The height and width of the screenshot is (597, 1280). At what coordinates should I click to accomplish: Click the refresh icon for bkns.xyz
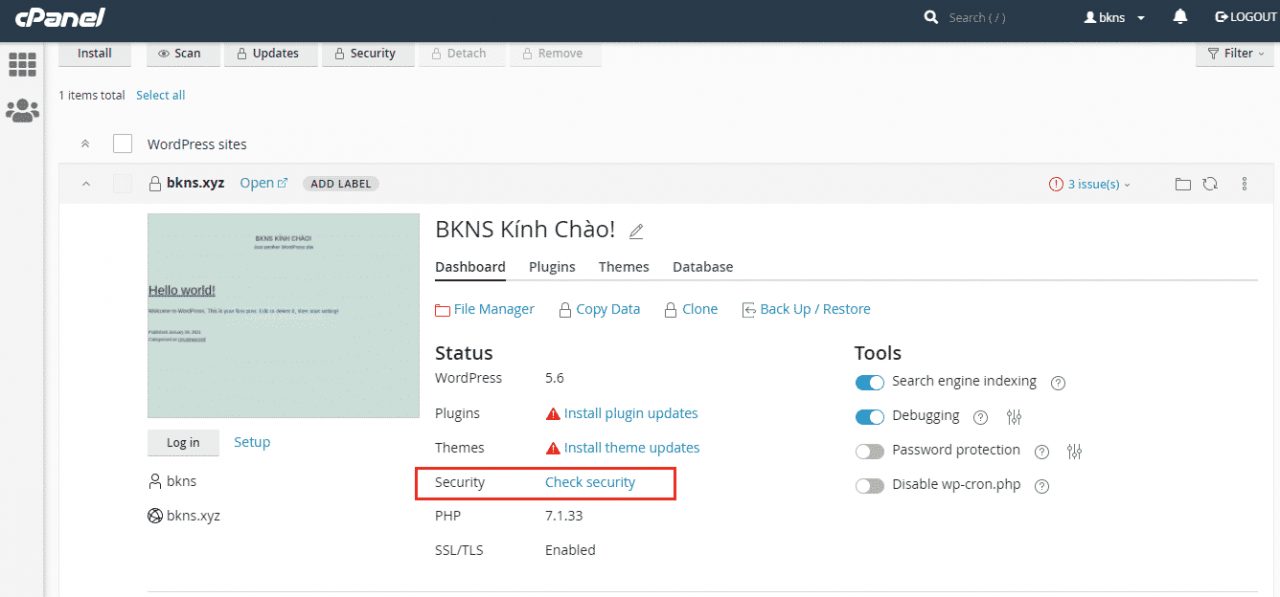[x=1210, y=184]
